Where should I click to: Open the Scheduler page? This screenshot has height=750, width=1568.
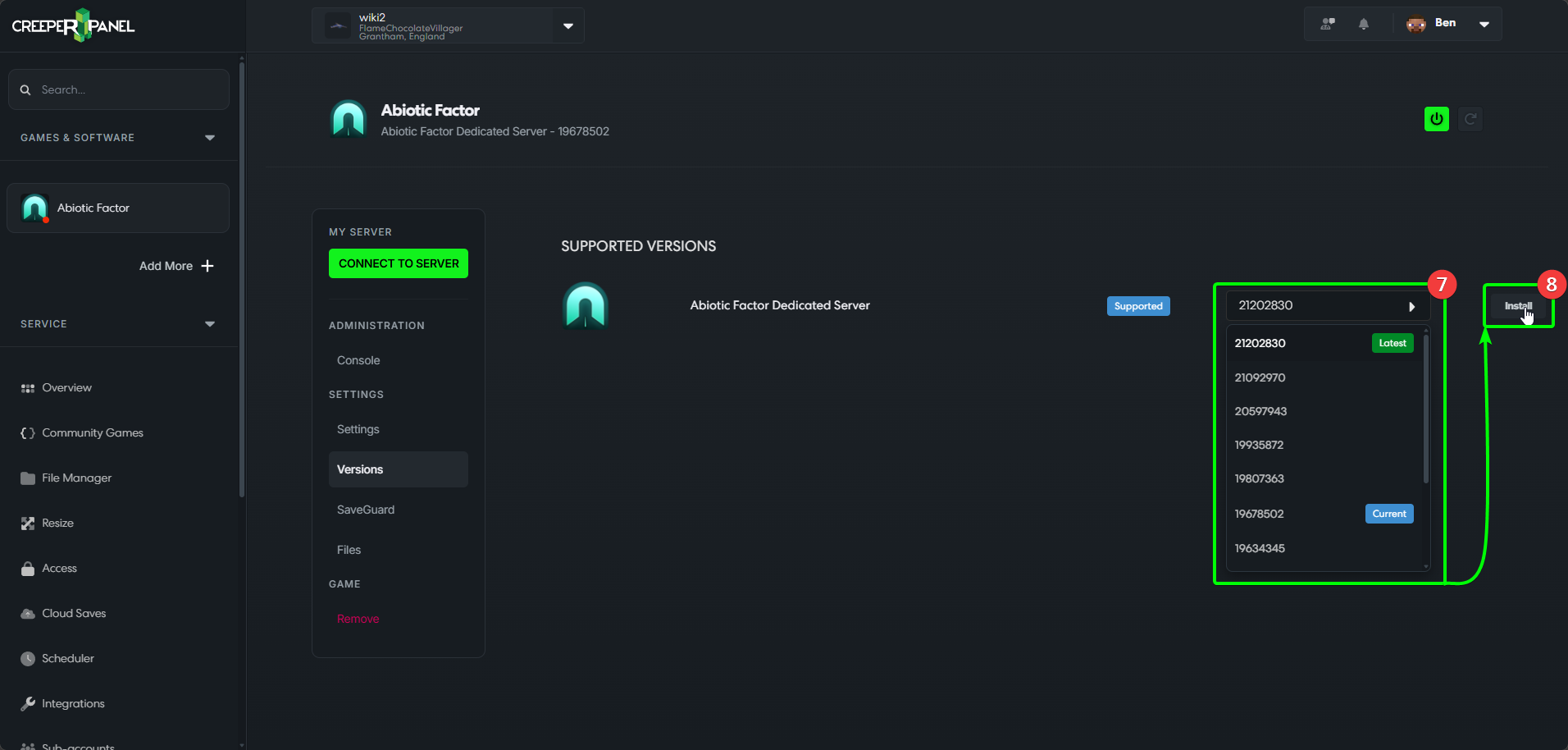coord(67,658)
